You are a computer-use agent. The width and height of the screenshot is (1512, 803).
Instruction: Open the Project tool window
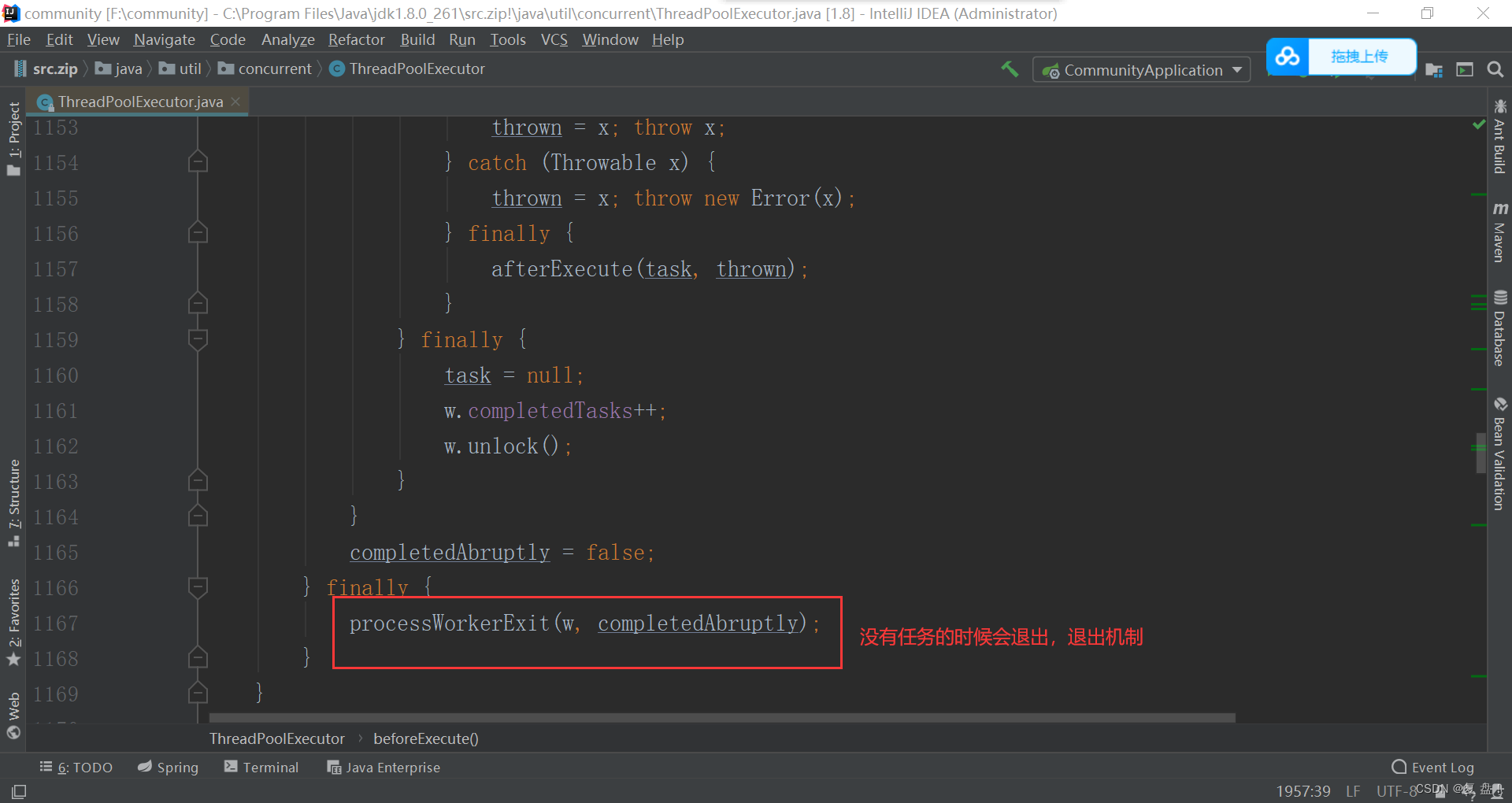(x=13, y=139)
